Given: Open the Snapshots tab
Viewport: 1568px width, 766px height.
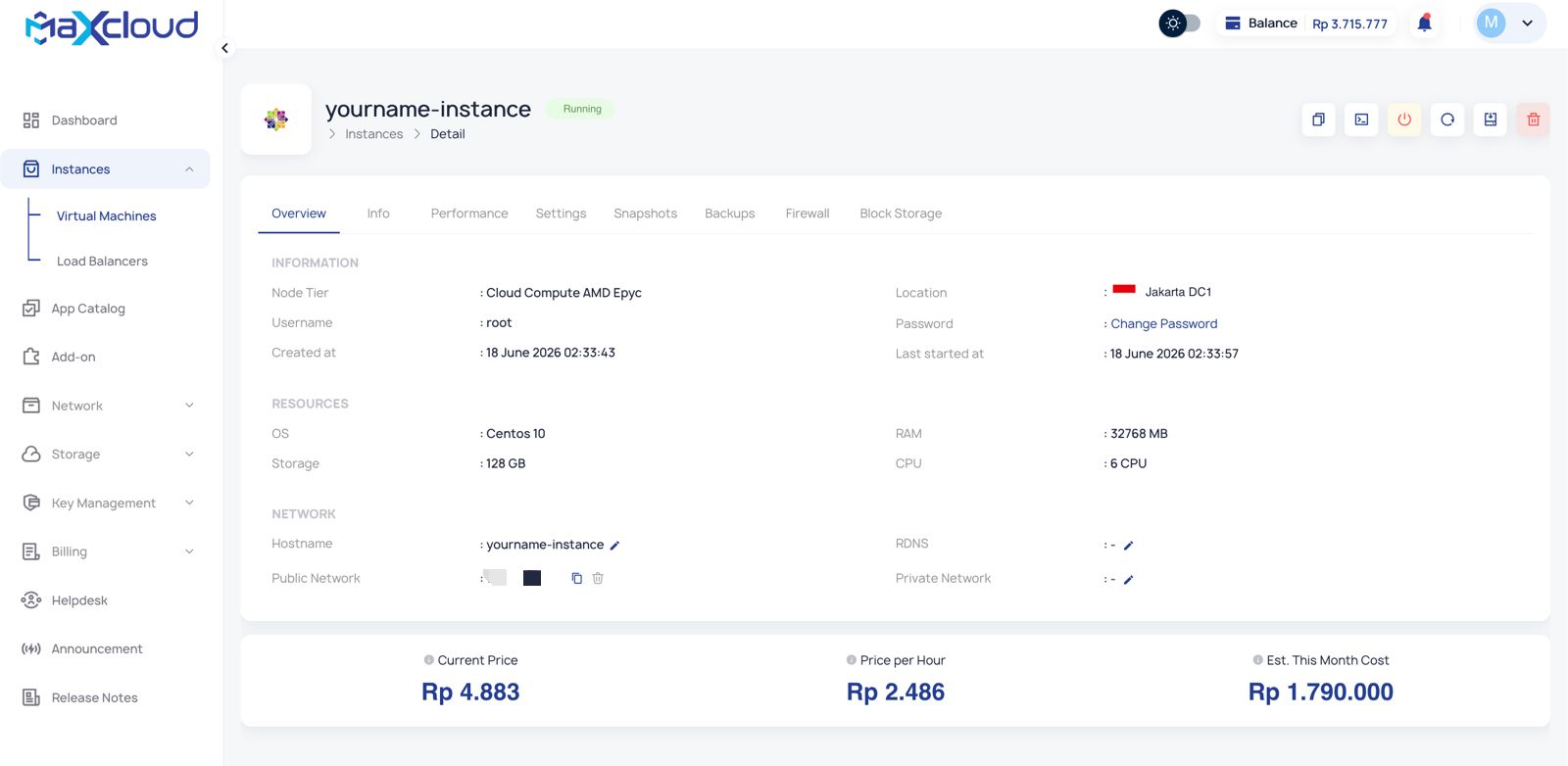Looking at the screenshot, I should tap(645, 214).
